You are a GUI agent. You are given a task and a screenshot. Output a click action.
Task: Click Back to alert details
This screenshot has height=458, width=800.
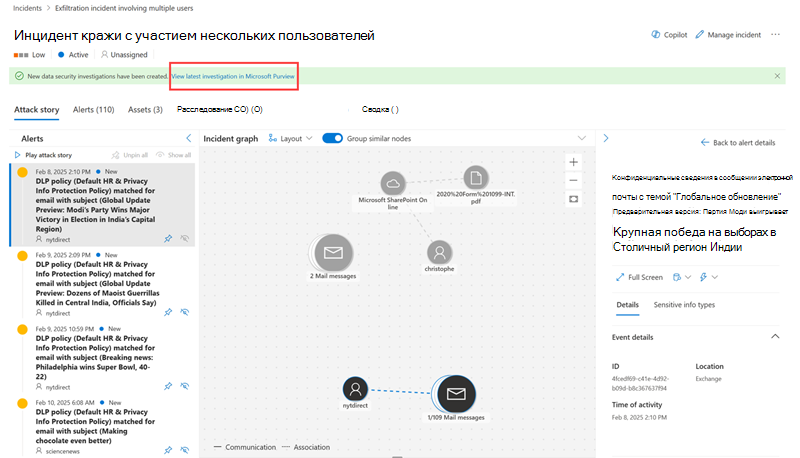tap(738, 143)
